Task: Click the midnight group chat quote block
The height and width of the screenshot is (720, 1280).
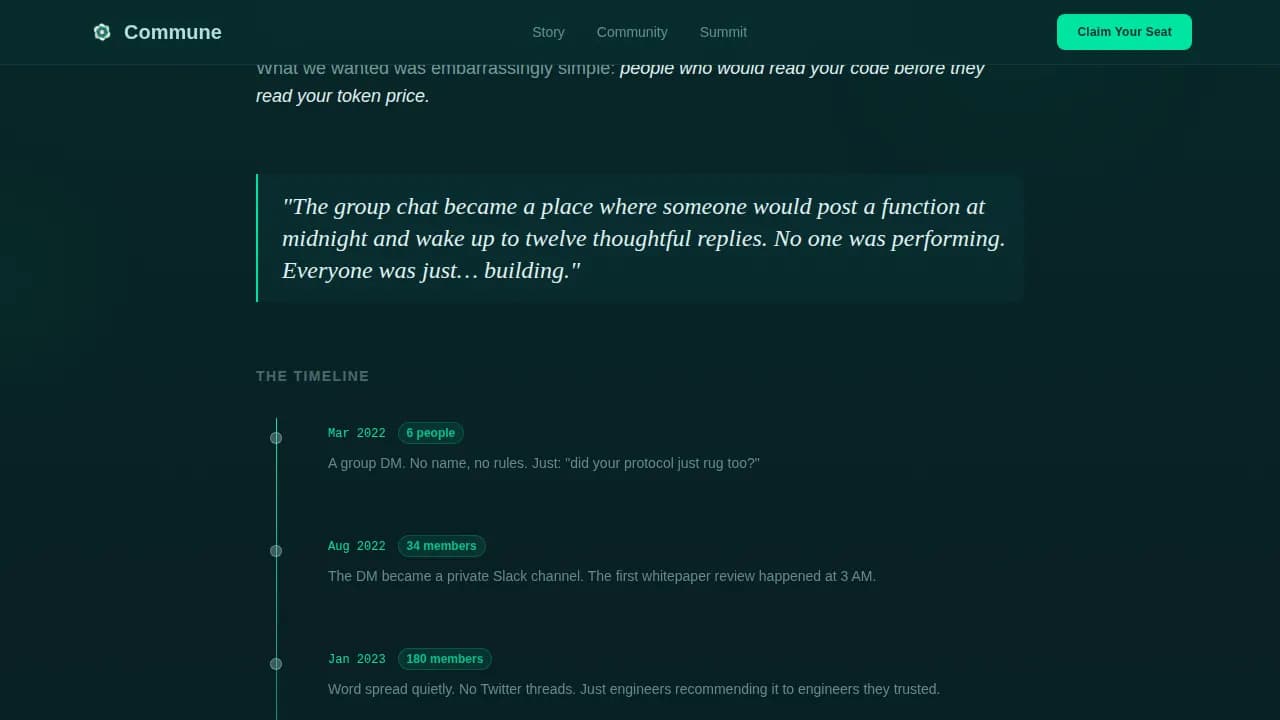Action: click(640, 238)
